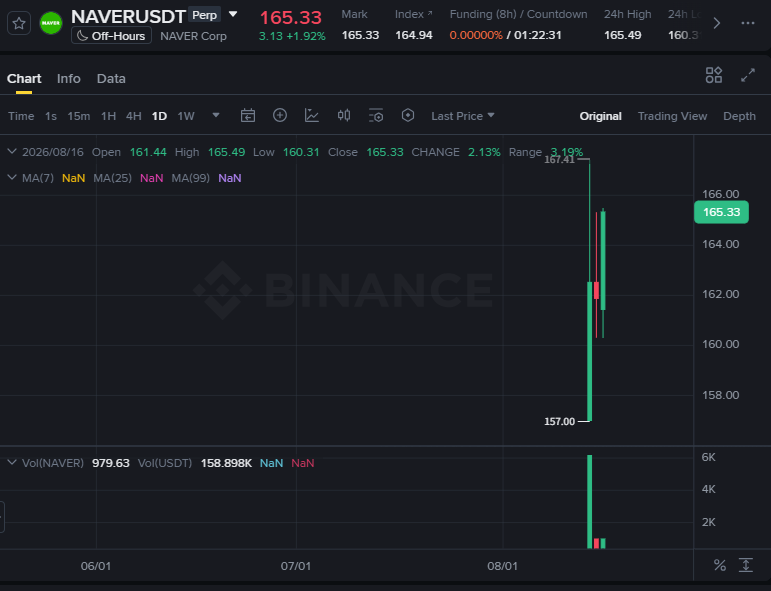Click the NAVER Corp company name
771x591 pixels.
(x=193, y=36)
